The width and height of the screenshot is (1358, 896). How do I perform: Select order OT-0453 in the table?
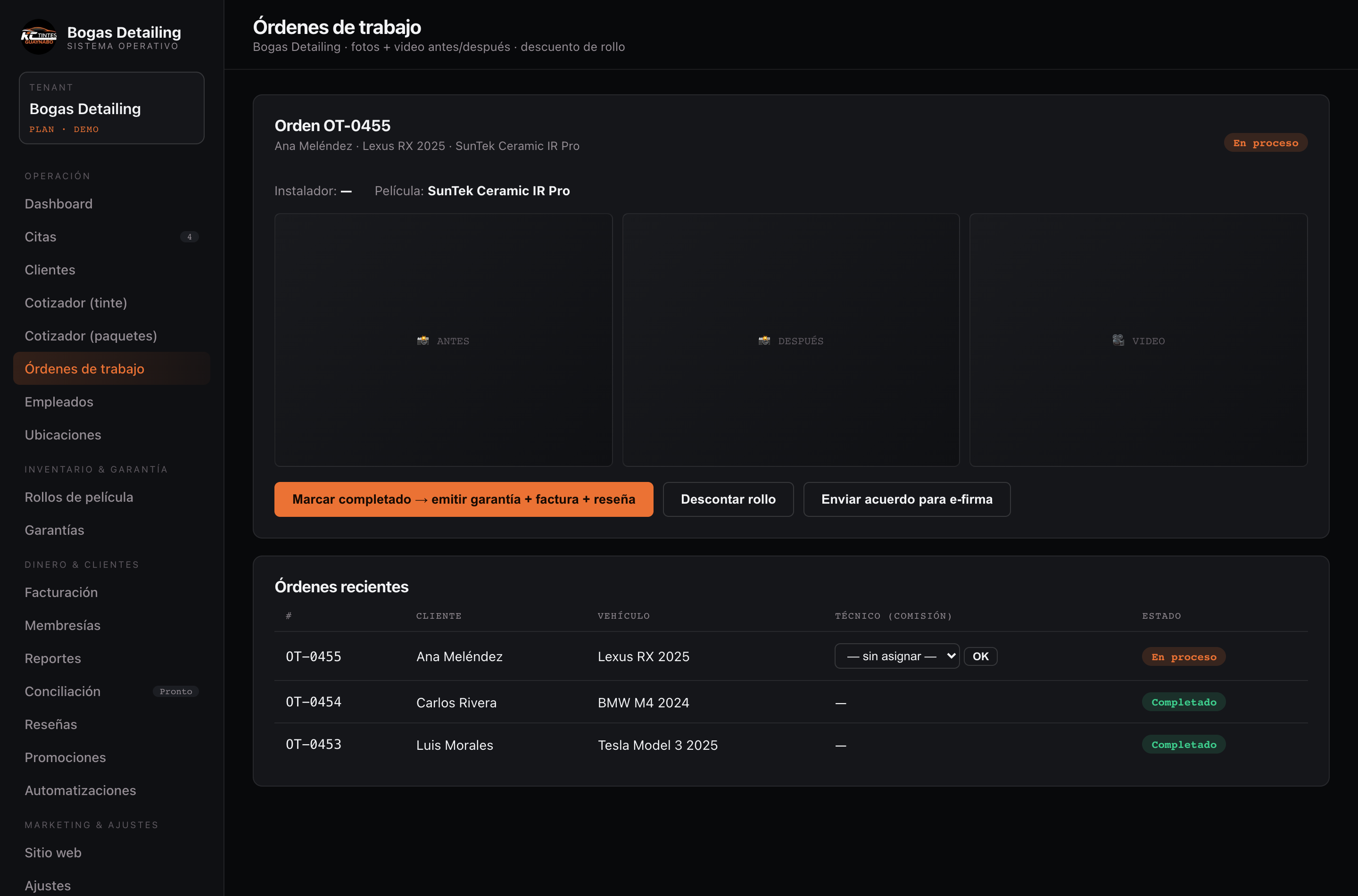point(314,745)
